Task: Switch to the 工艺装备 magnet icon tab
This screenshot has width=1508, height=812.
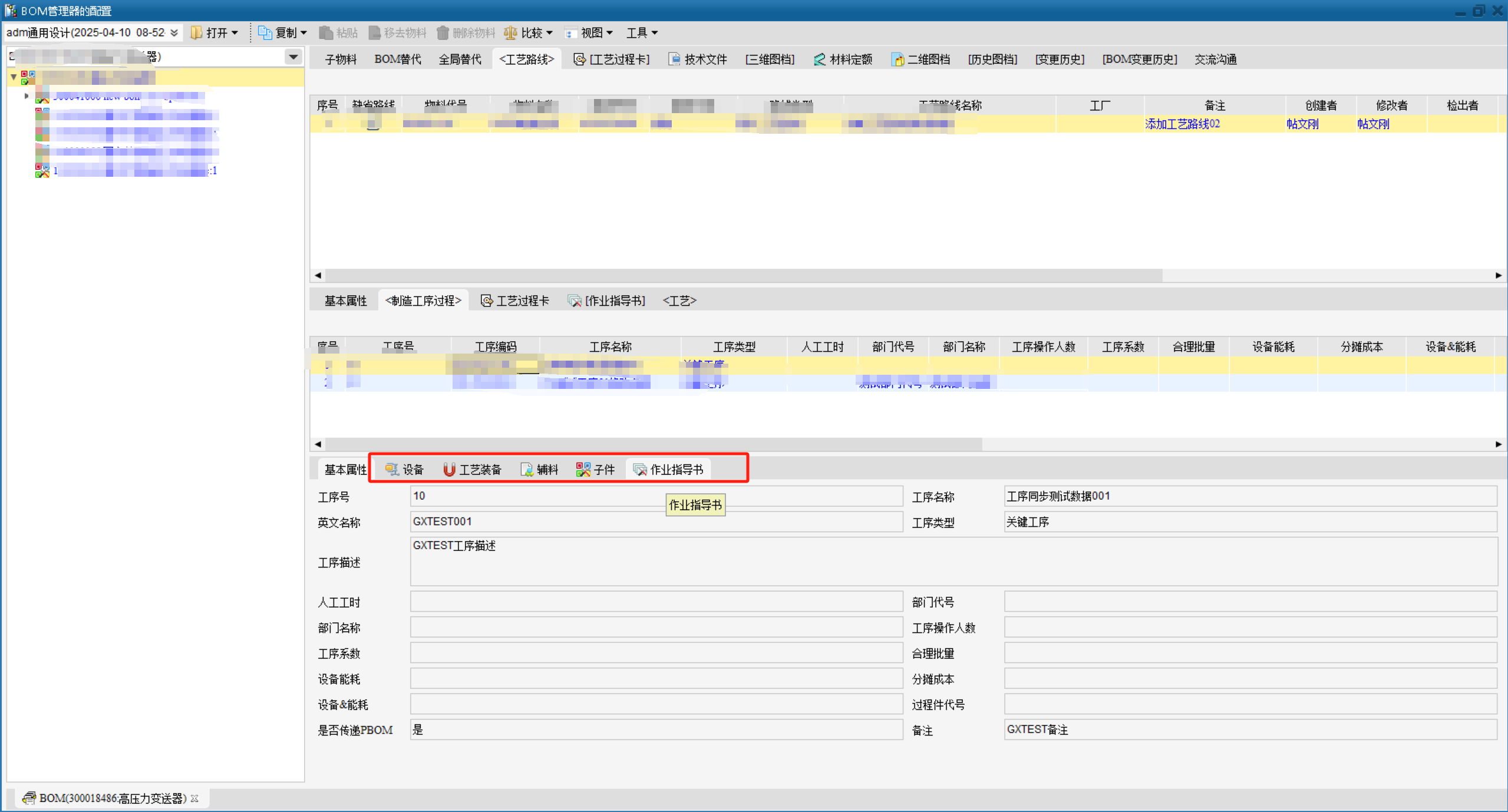Action: pos(449,469)
